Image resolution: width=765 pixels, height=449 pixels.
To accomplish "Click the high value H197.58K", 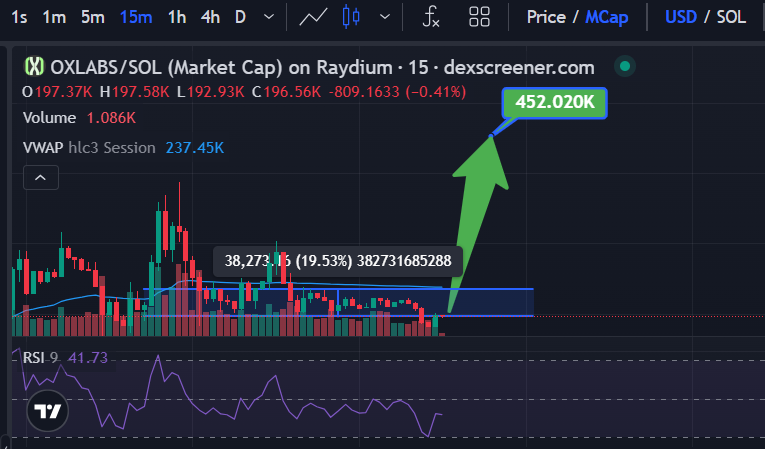I will coord(135,92).
